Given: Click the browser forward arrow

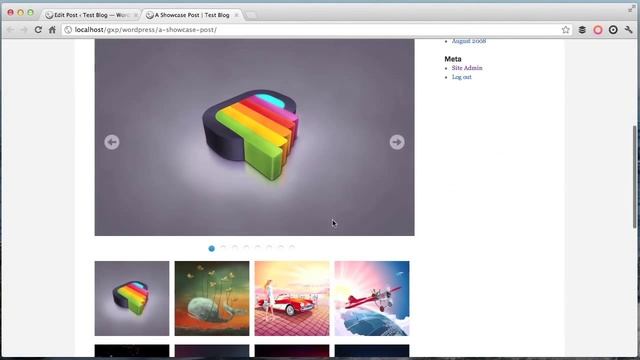Looking at the screenshot, I should [x=24, y=30].
